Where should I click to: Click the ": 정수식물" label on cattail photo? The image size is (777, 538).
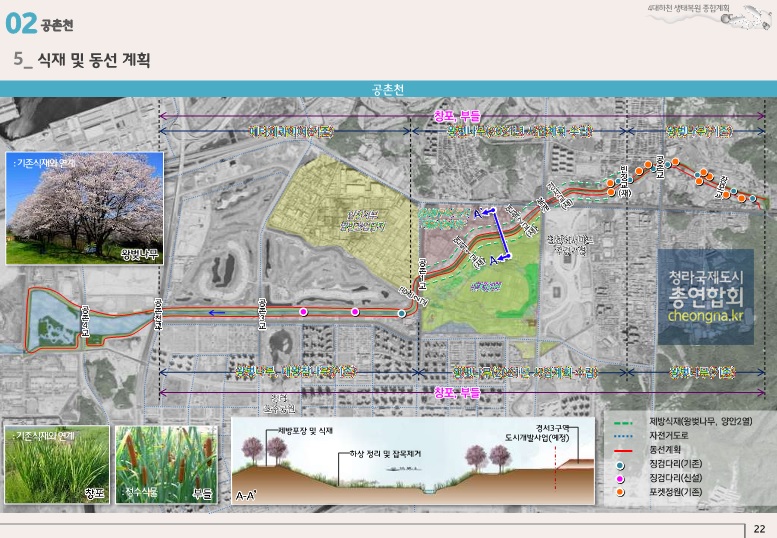click(140, 492)
